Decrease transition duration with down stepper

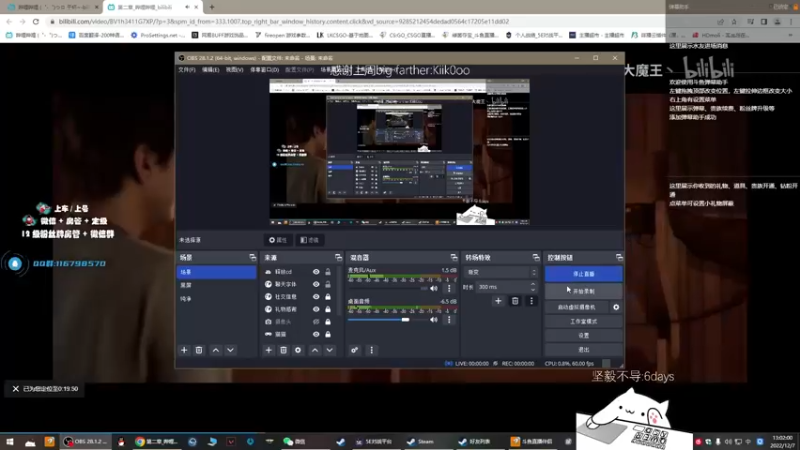(533, 289)
